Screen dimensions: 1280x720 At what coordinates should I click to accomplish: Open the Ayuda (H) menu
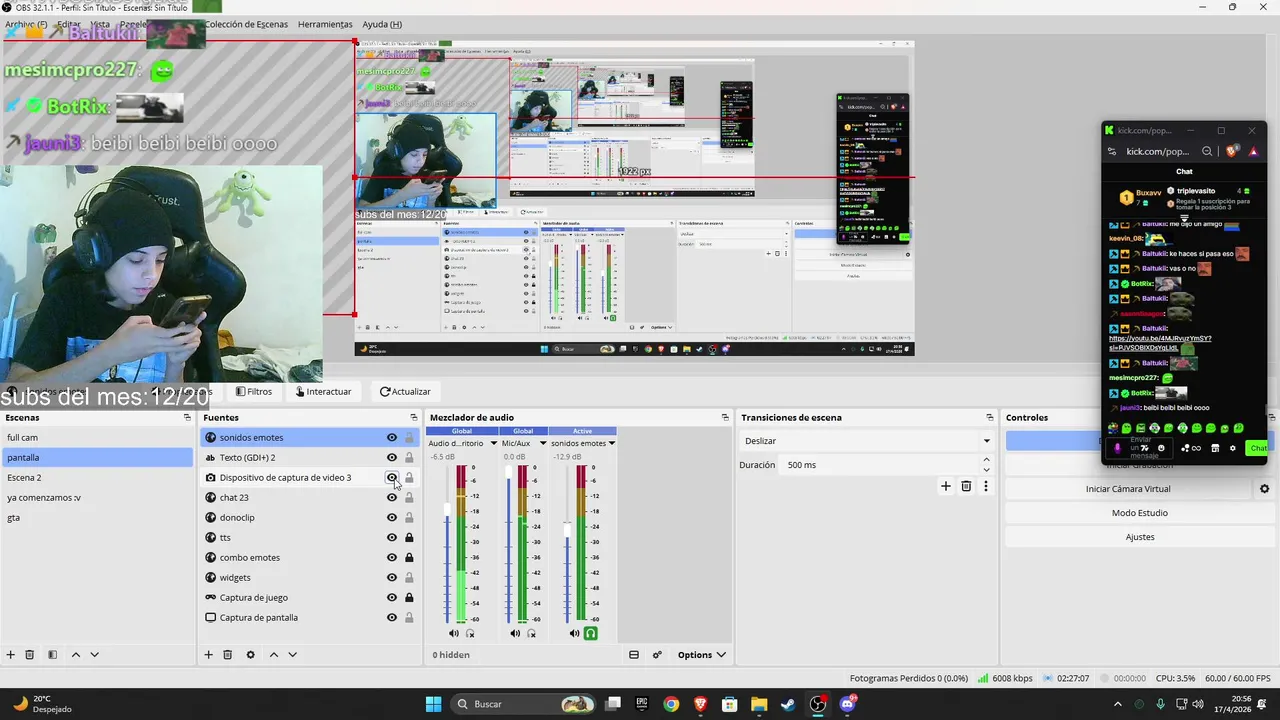click(x=382, y=24)
